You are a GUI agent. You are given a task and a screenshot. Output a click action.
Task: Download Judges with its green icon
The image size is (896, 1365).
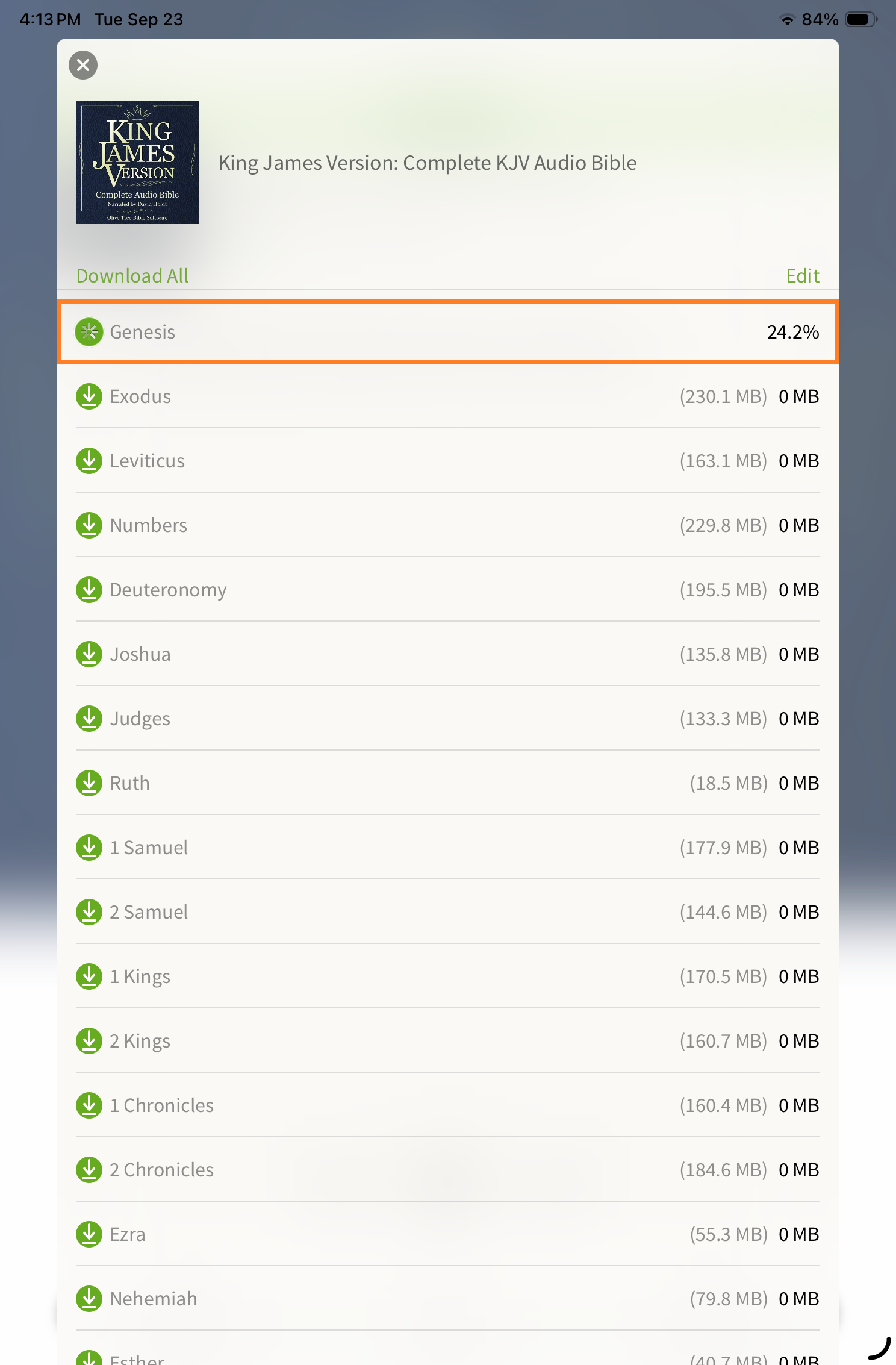point(89,719)
